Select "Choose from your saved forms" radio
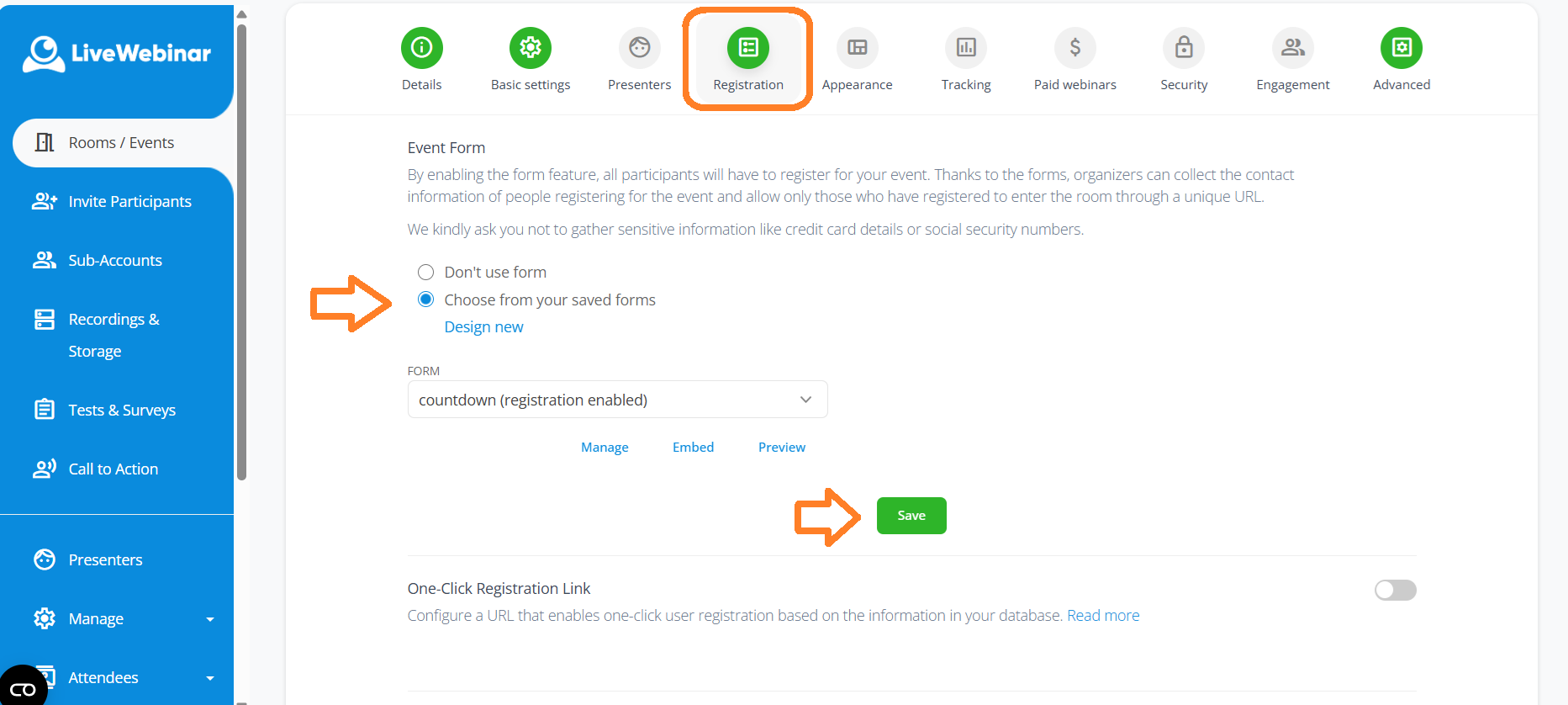Viewport: 1568px width, 705px height. point(426,299)
